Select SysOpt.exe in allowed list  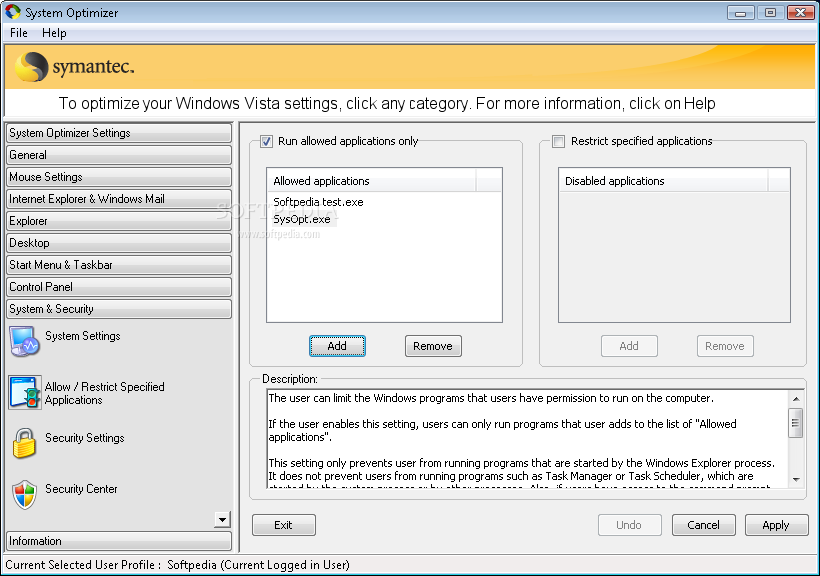(302, 219)
